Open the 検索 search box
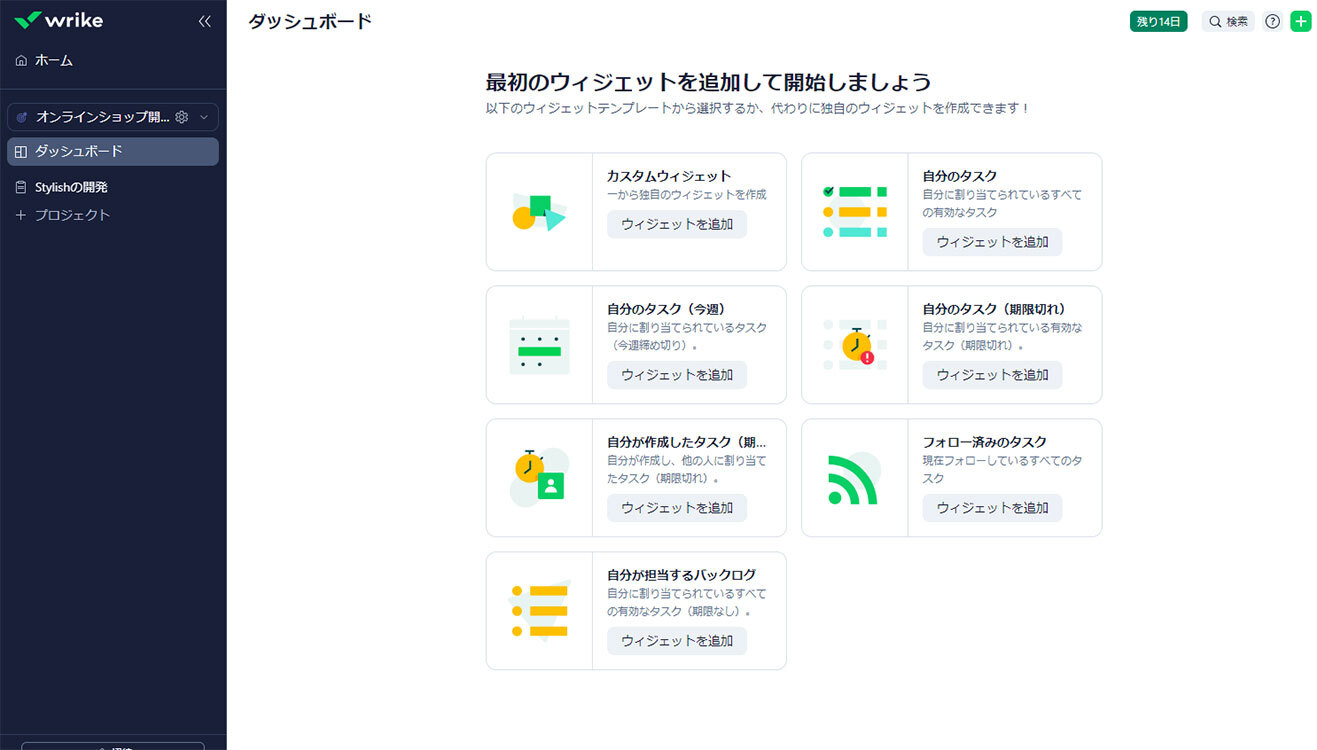 tap(1227, 21)
